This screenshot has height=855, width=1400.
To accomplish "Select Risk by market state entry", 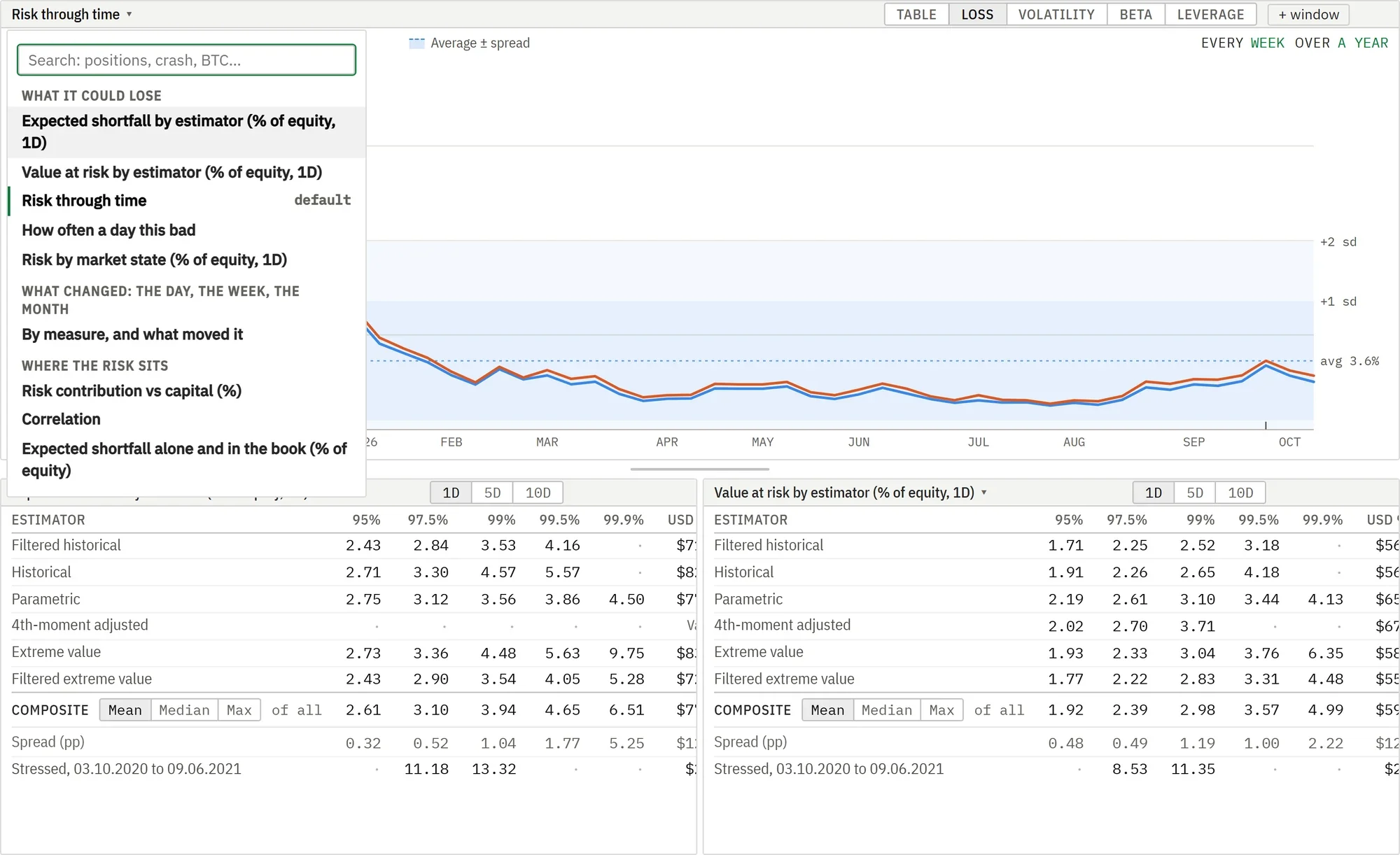I will click(186, 260).
